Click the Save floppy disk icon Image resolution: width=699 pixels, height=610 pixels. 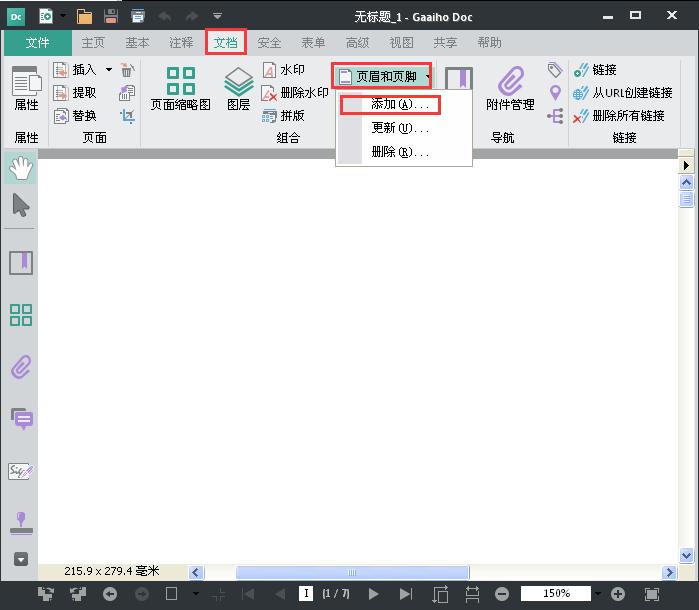click(x=111, y=16)
